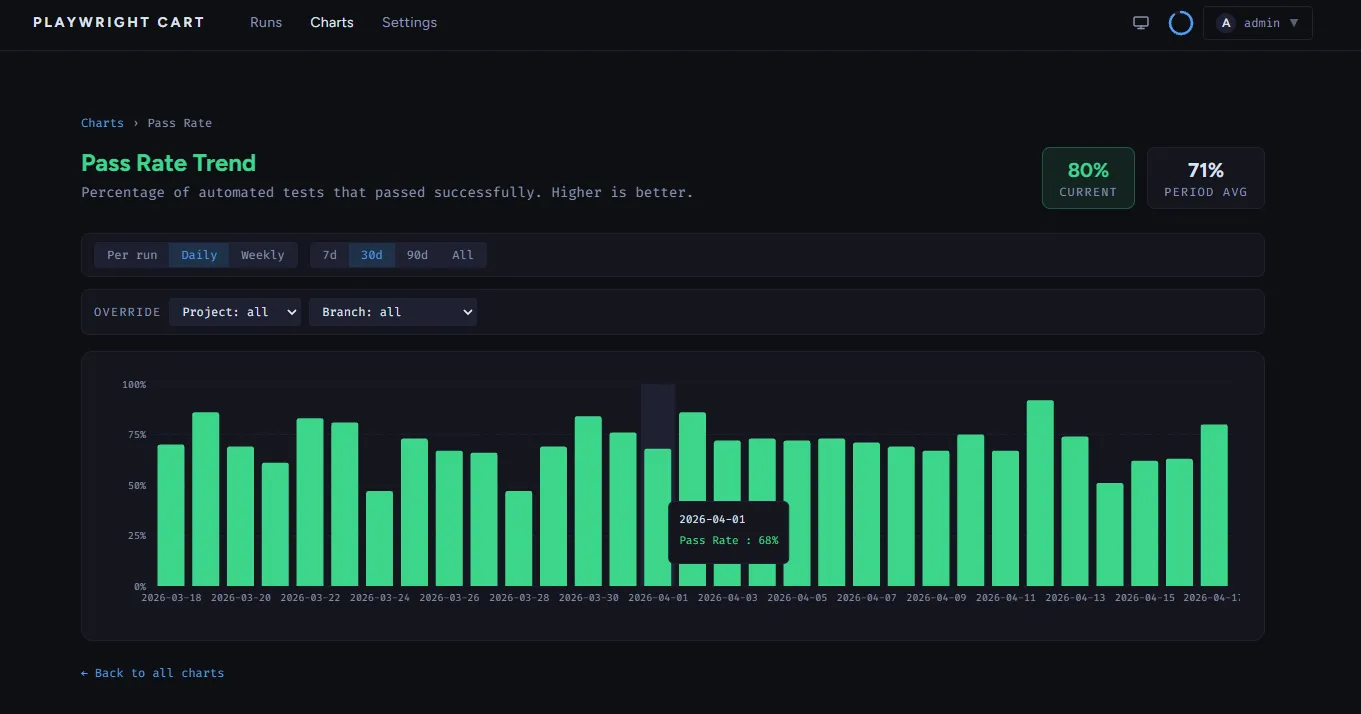Open the Charts nav item

[x=332, y=22]
